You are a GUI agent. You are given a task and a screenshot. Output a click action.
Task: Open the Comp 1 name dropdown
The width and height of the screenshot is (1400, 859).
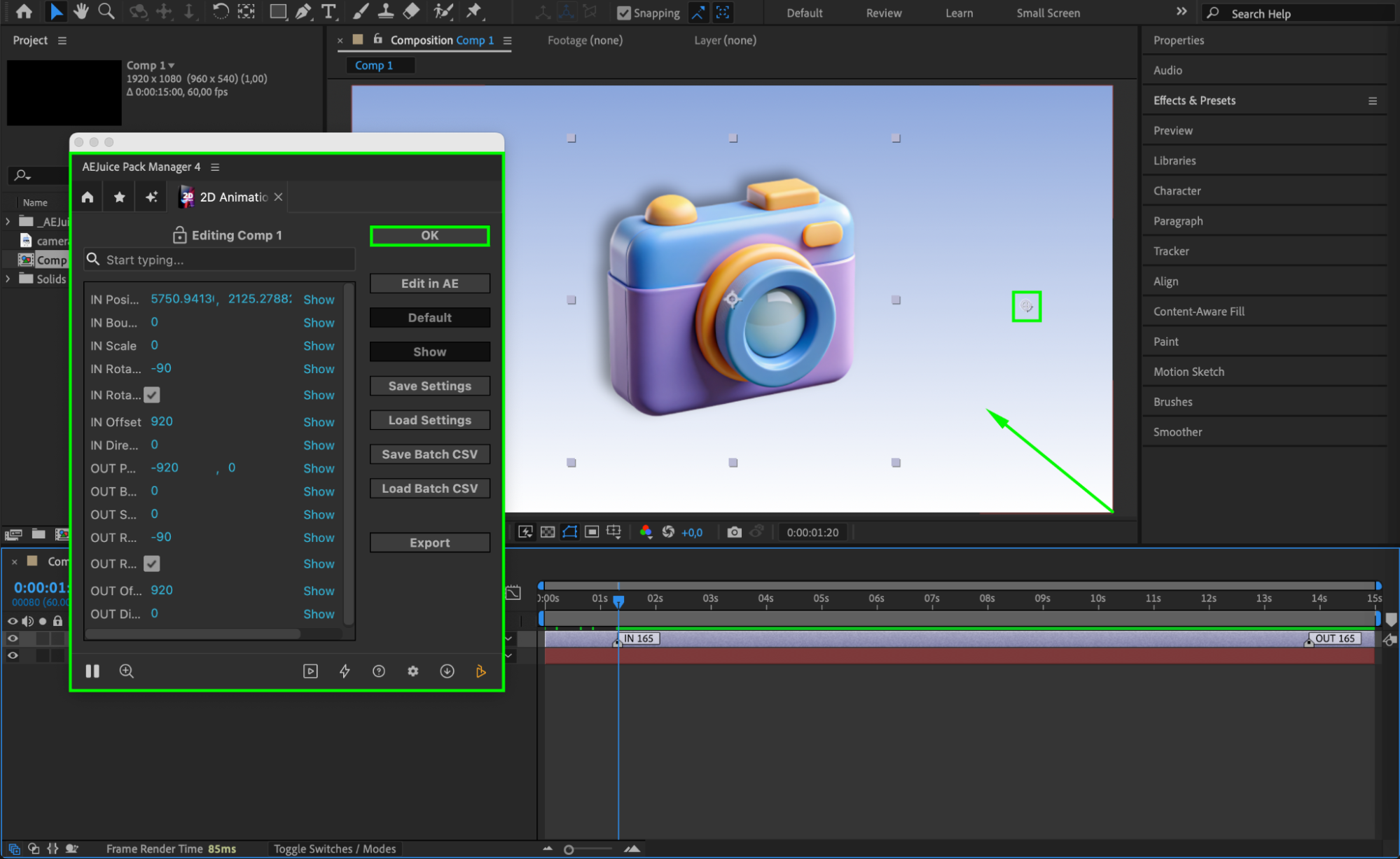(x=172, y=65)
